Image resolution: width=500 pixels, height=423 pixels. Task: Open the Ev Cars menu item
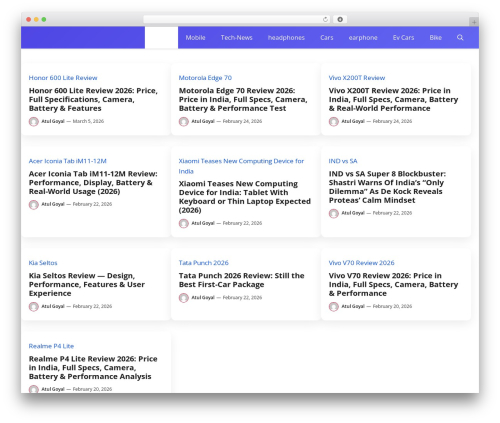pyautogui.click(x=403, y=38)
